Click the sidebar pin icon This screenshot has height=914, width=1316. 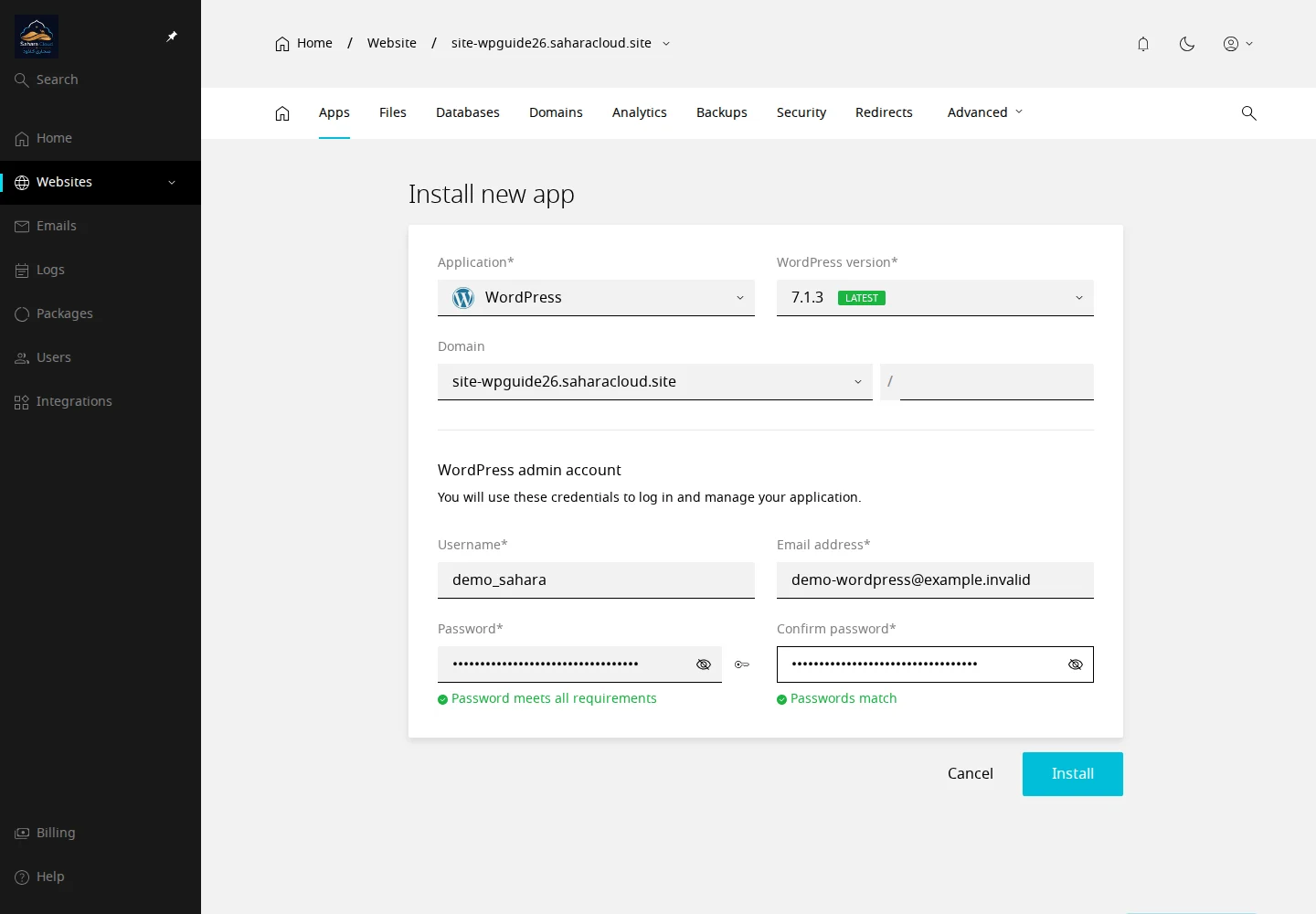point(172,37)
